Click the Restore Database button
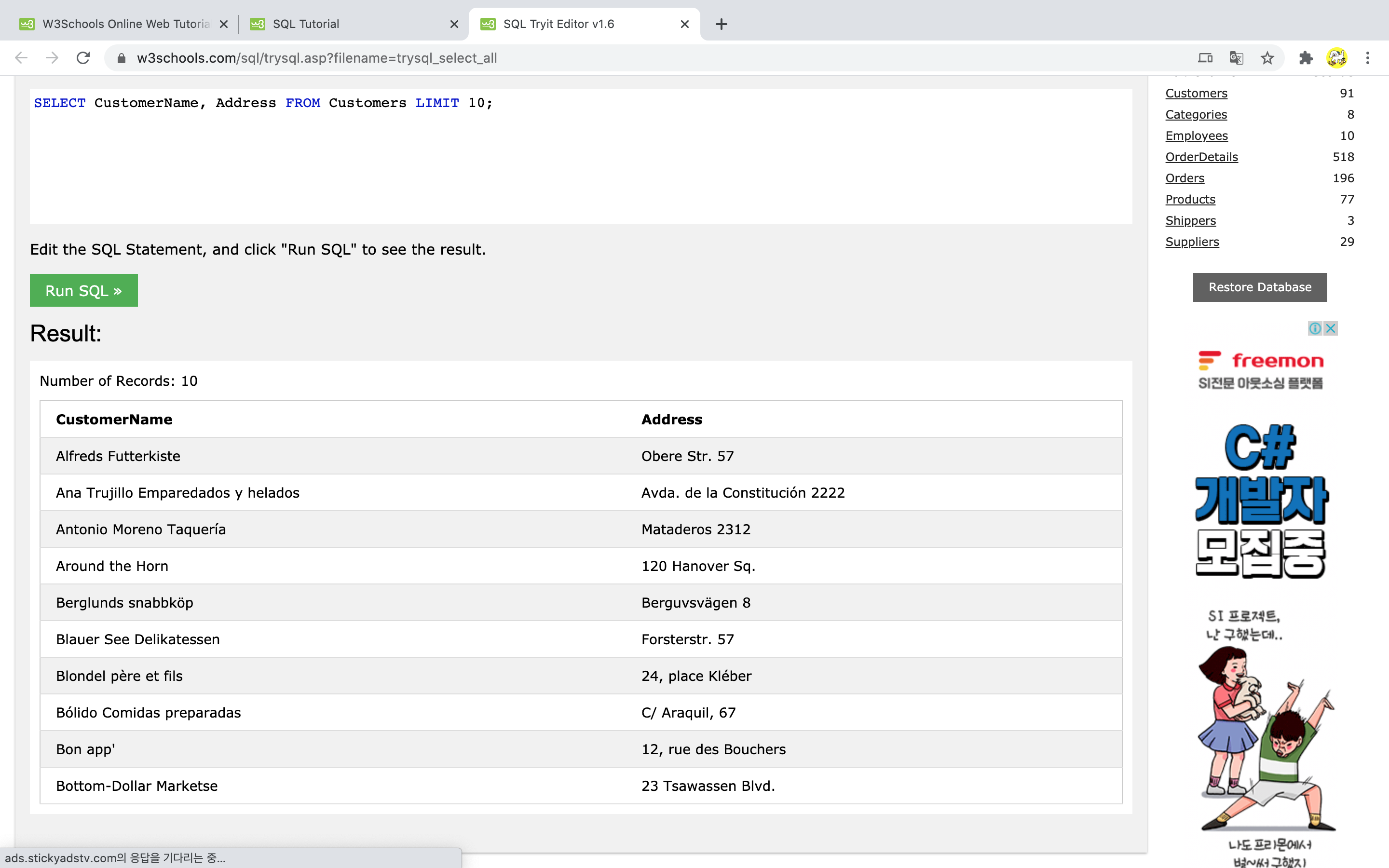Screen dimensions: 1389x868 click(x=1259, y=287)
